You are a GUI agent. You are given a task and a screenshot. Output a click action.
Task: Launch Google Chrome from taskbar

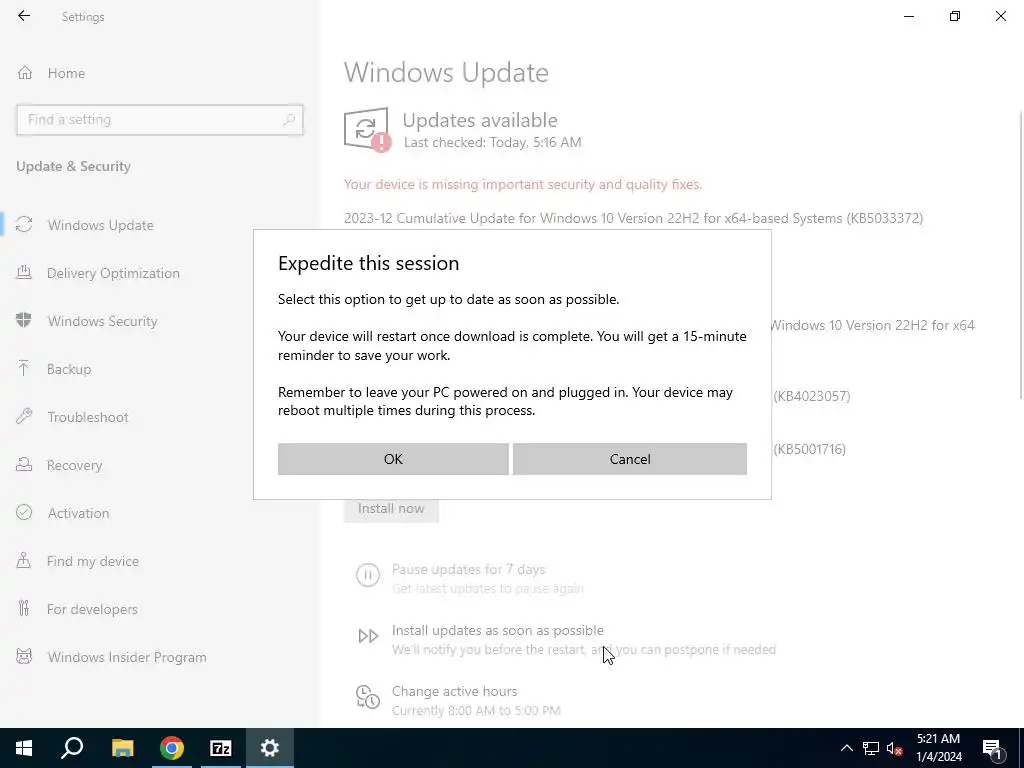click(x=172, y=748)
